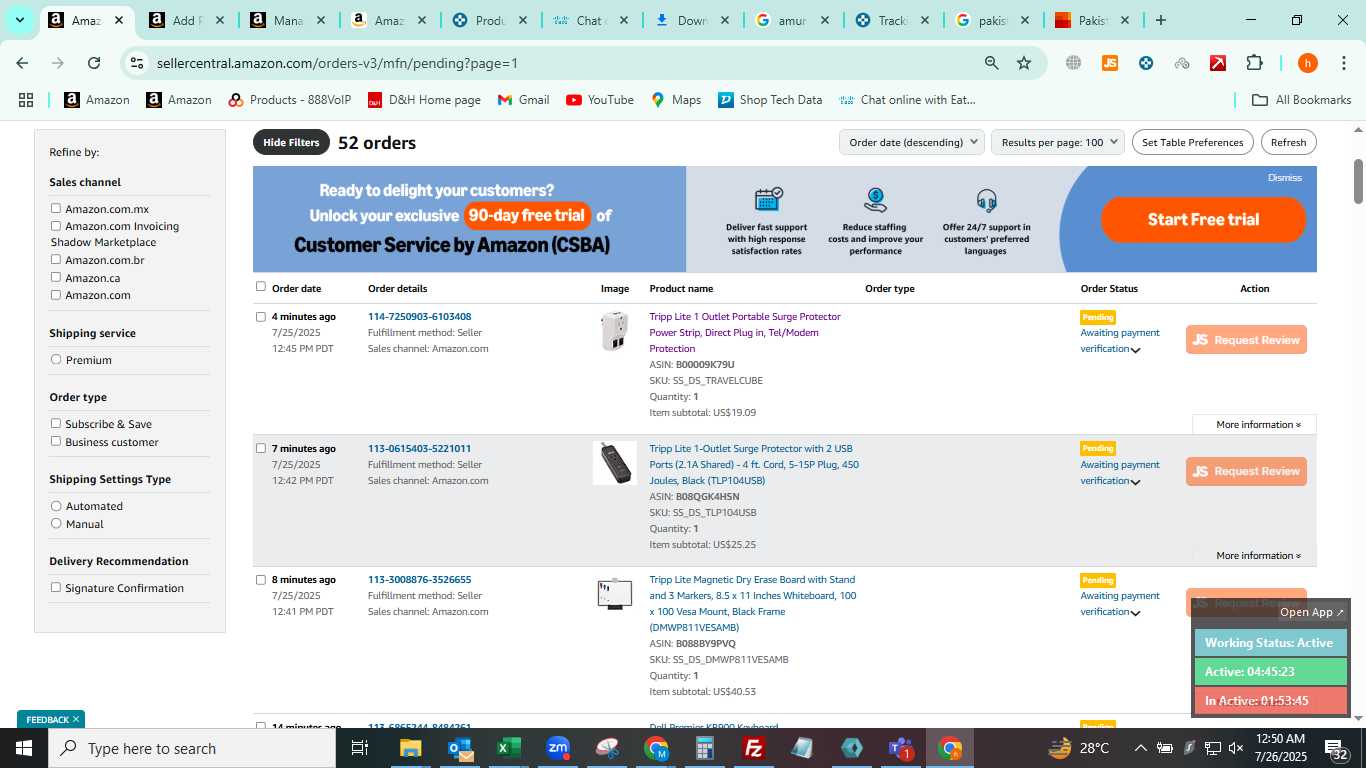Screen dimensions: 1366x768
Task: Switch to the 'Mana' browser tab
Action: 288,20
